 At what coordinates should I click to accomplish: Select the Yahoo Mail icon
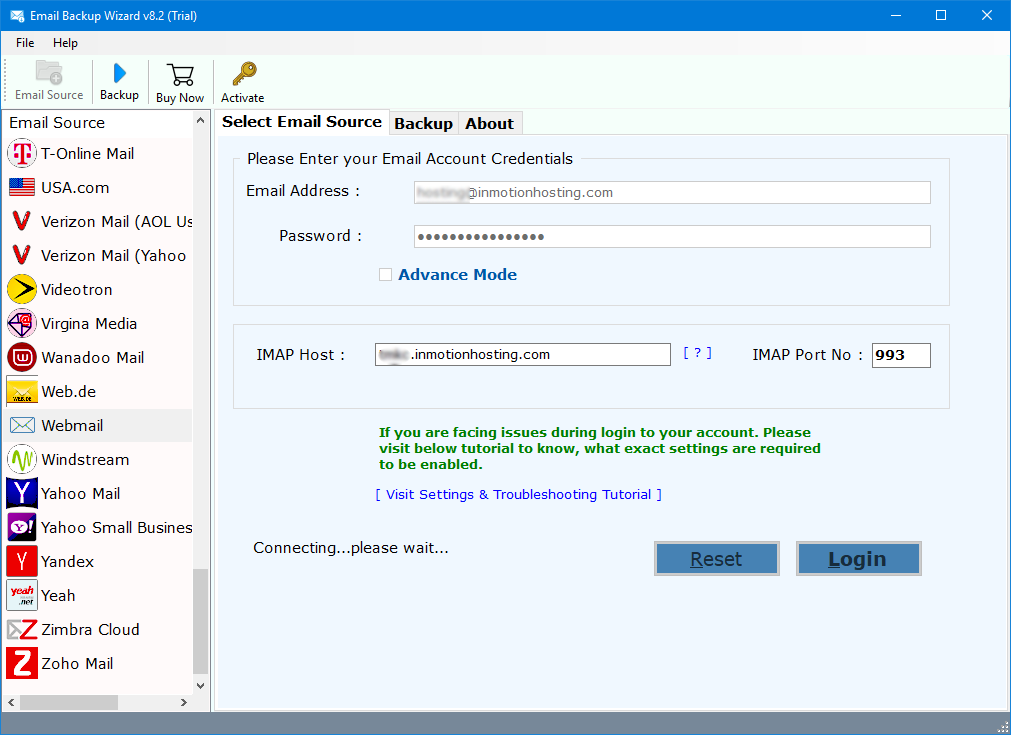(x=22, y=493)
